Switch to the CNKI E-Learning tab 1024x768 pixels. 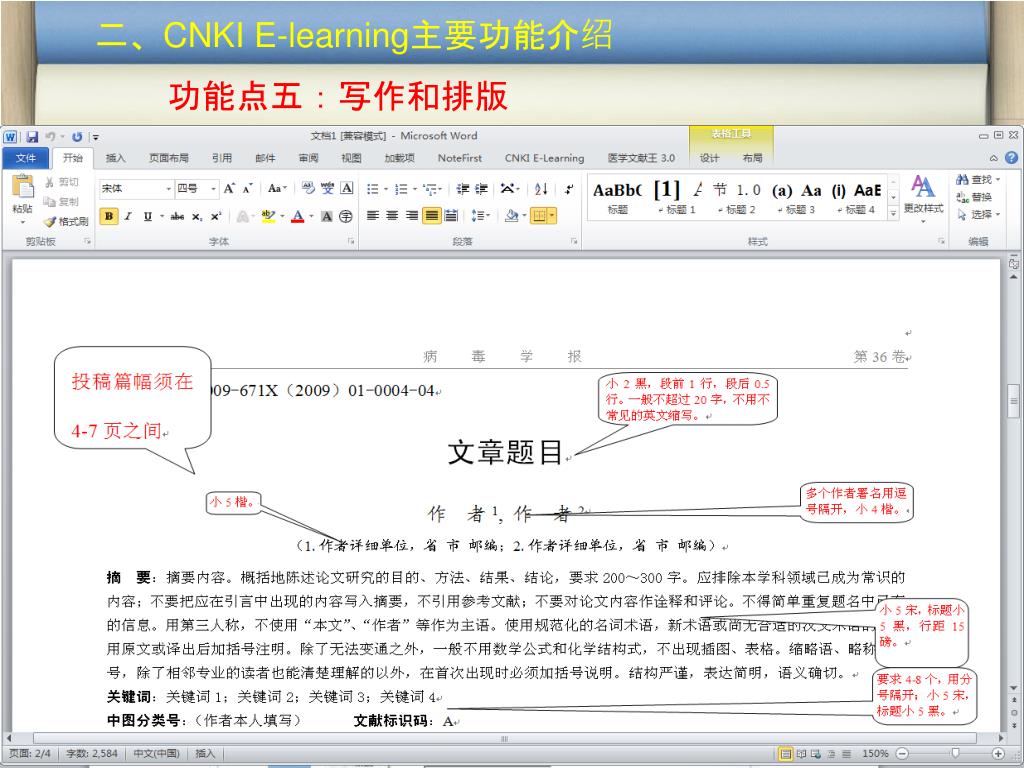click(x=544, y=158)
